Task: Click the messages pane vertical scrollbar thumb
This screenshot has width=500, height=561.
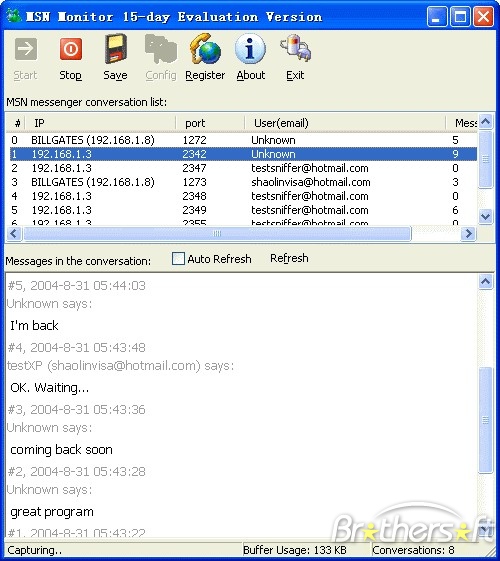Action: click(485, 420)
